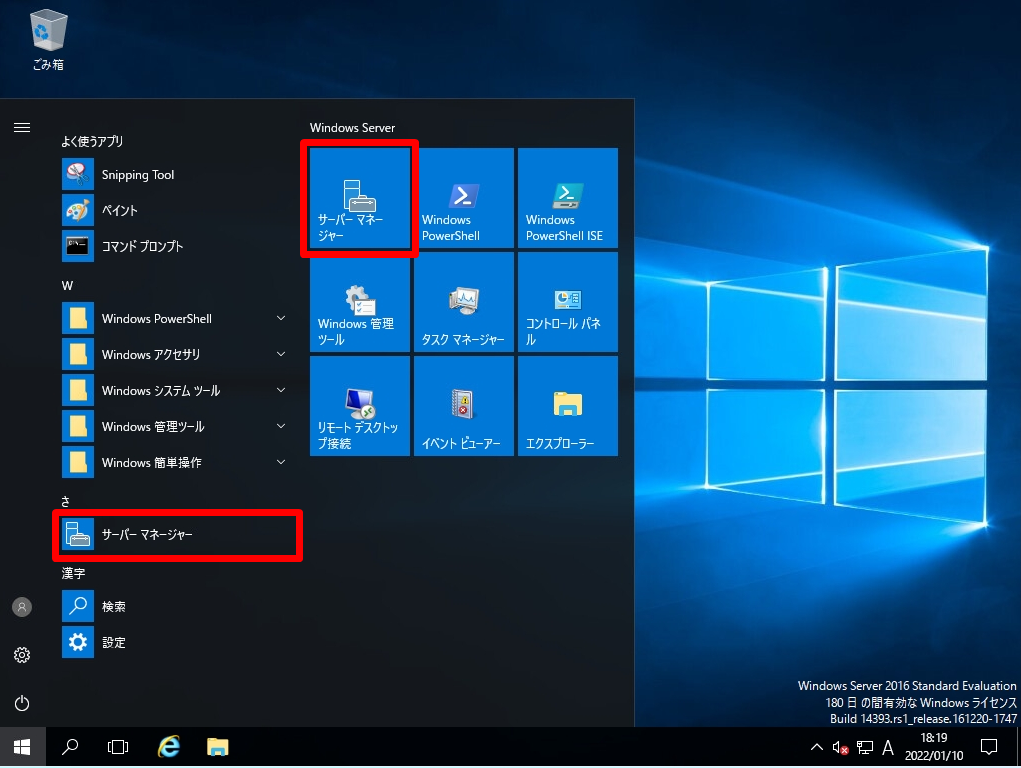The height and width of the screenshot is (768, 1021).
Task: Open 設定 from the app list
Action: click(176, 642)
